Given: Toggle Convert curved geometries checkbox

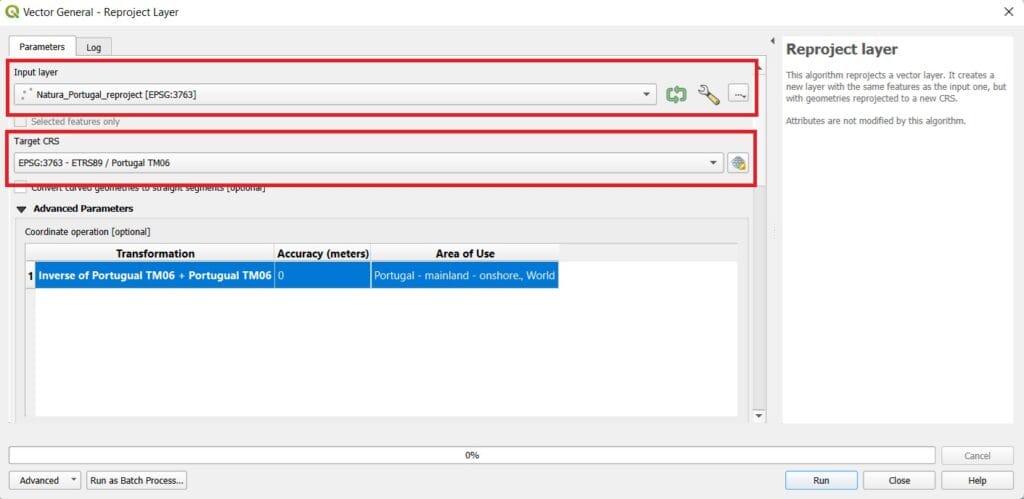Looking at the screenshot, I should click(x=21, y=187).
